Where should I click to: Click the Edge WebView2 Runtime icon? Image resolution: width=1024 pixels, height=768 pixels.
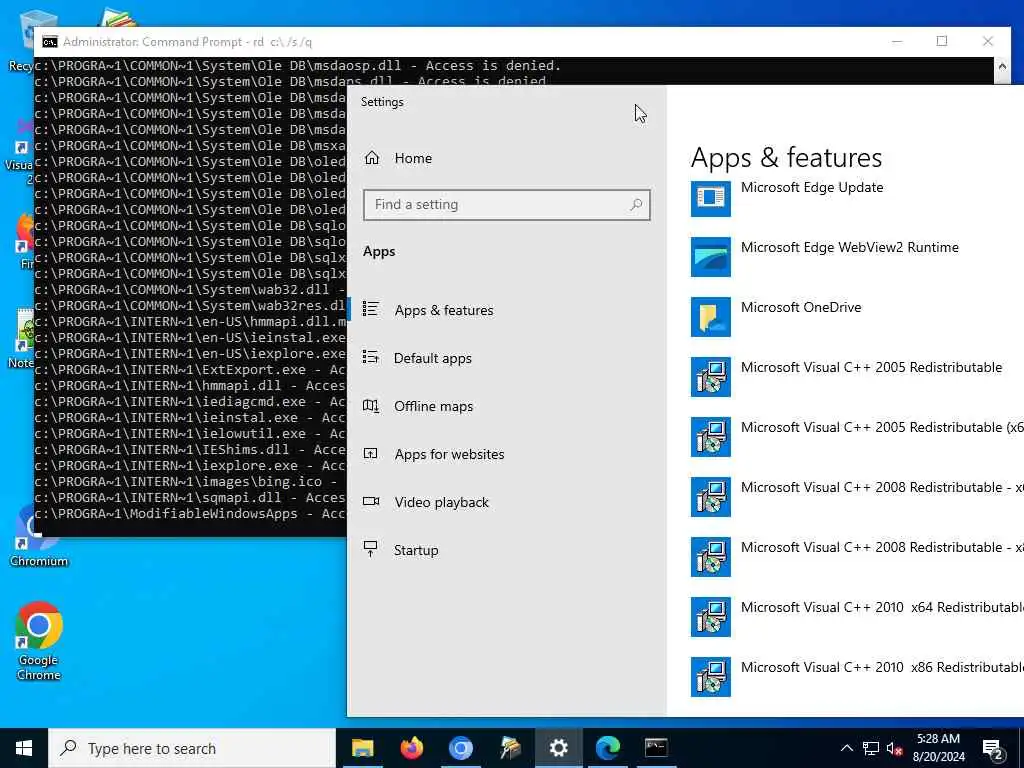click(711, 257)
